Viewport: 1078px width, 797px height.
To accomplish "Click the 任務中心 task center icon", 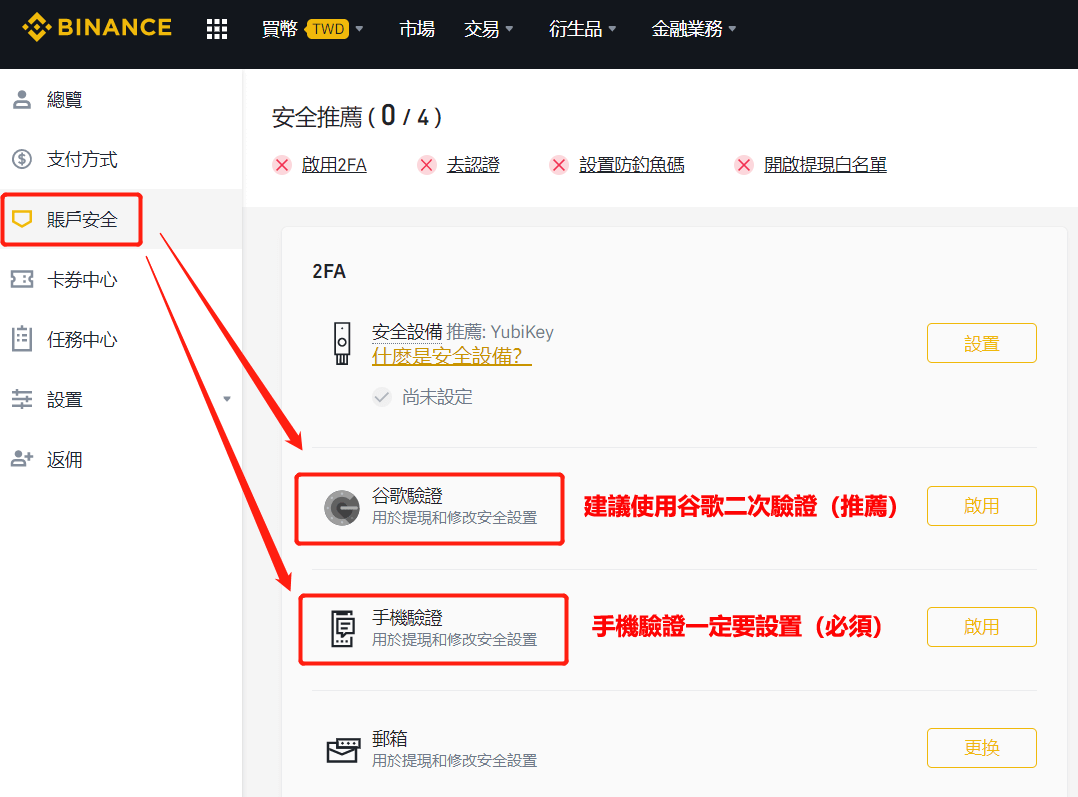I will 22,338.
